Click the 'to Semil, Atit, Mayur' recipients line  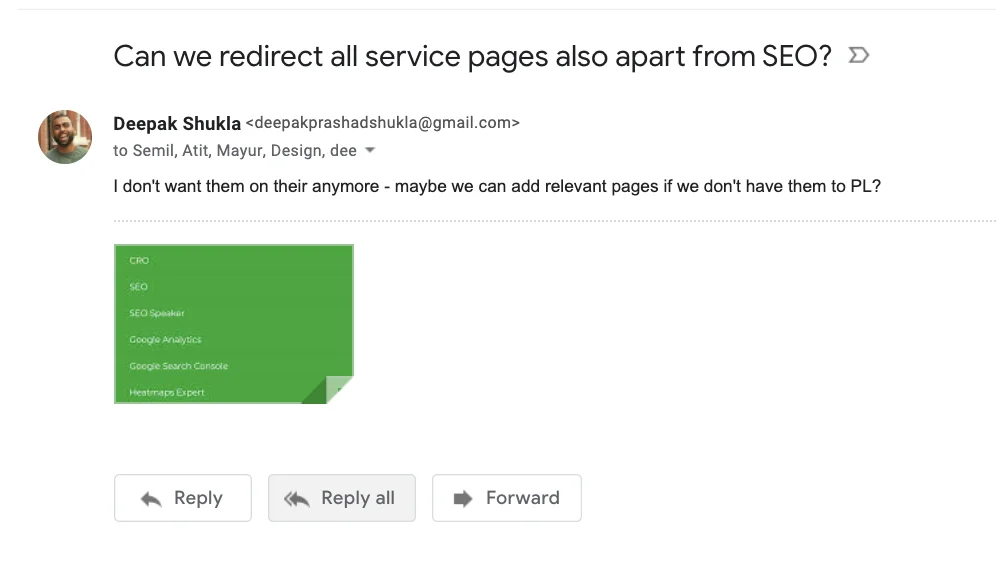click(x=235, y=151)
